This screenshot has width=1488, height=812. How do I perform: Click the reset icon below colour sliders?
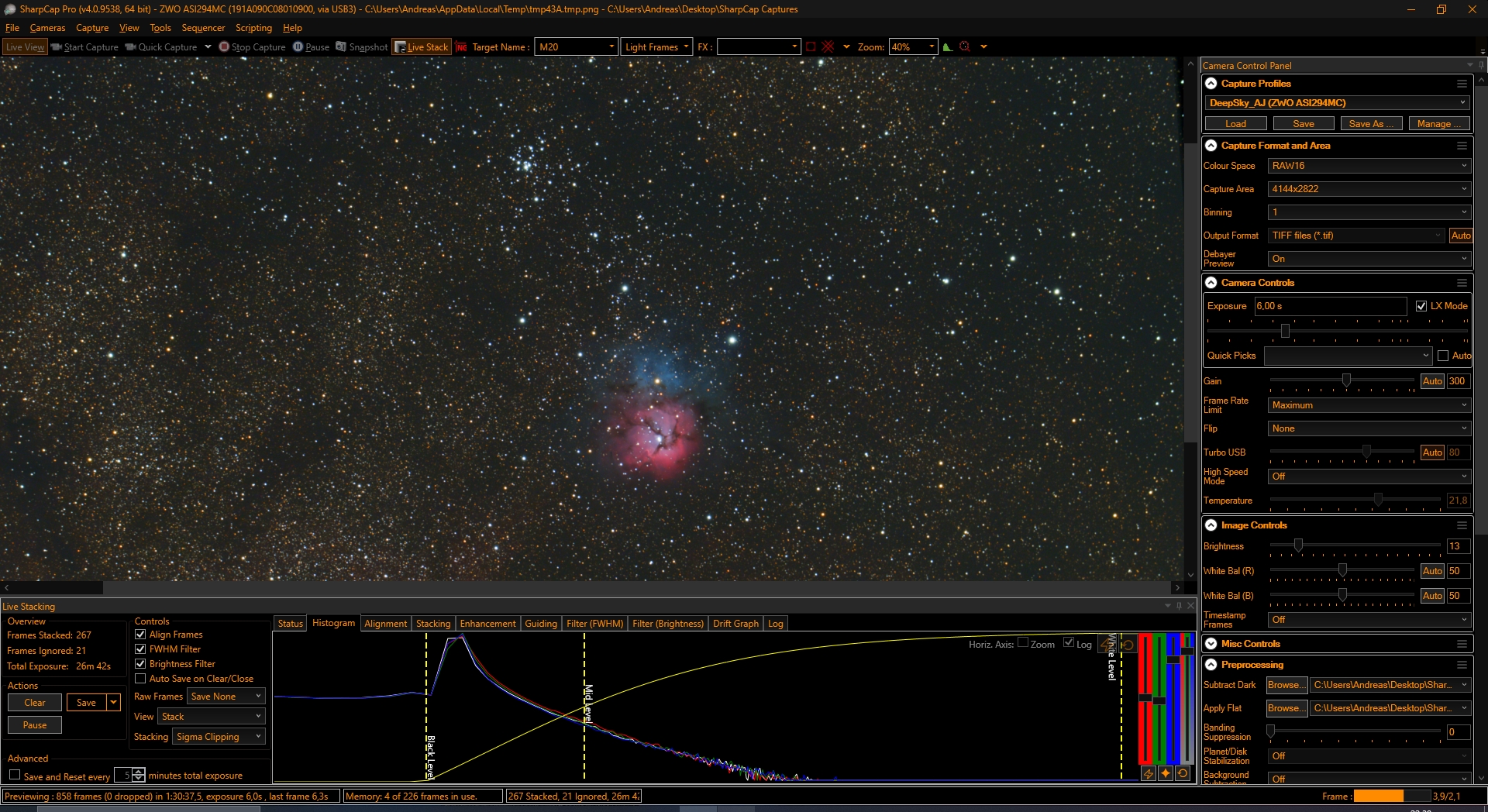[1183, 773]
